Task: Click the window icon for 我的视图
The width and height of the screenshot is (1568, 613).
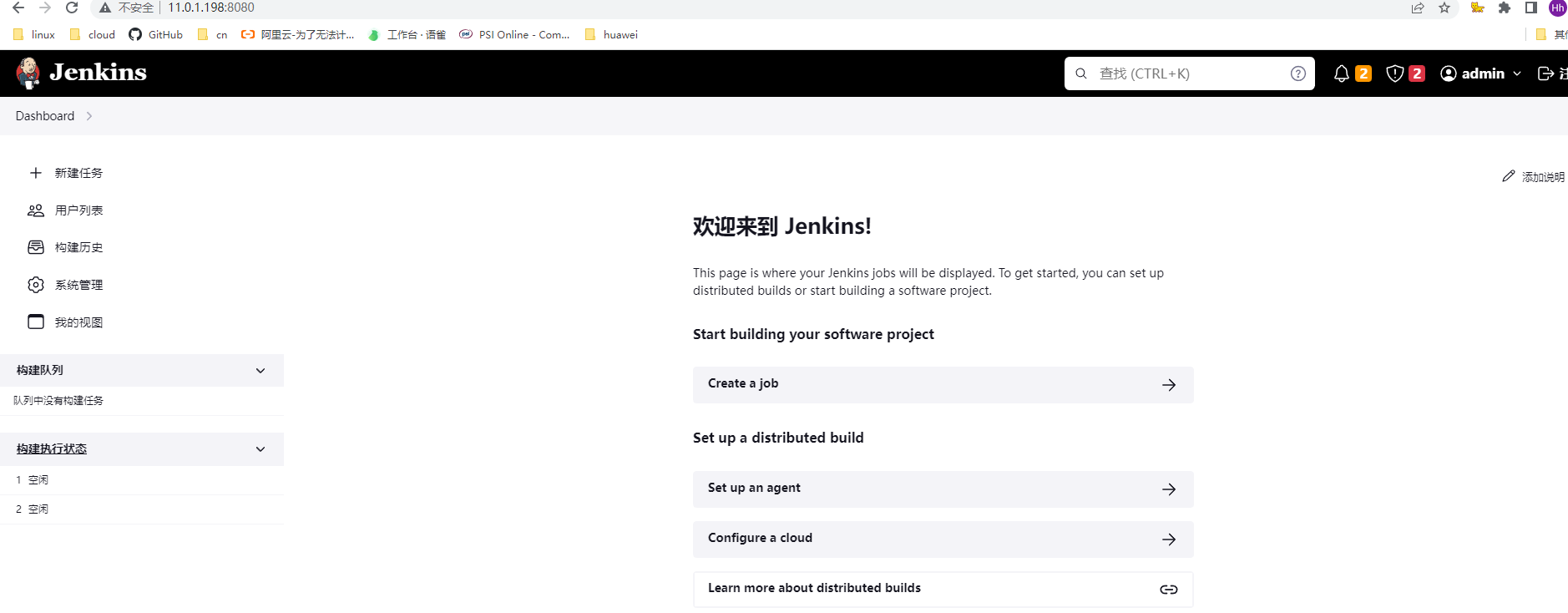Action: click(36, 322)
